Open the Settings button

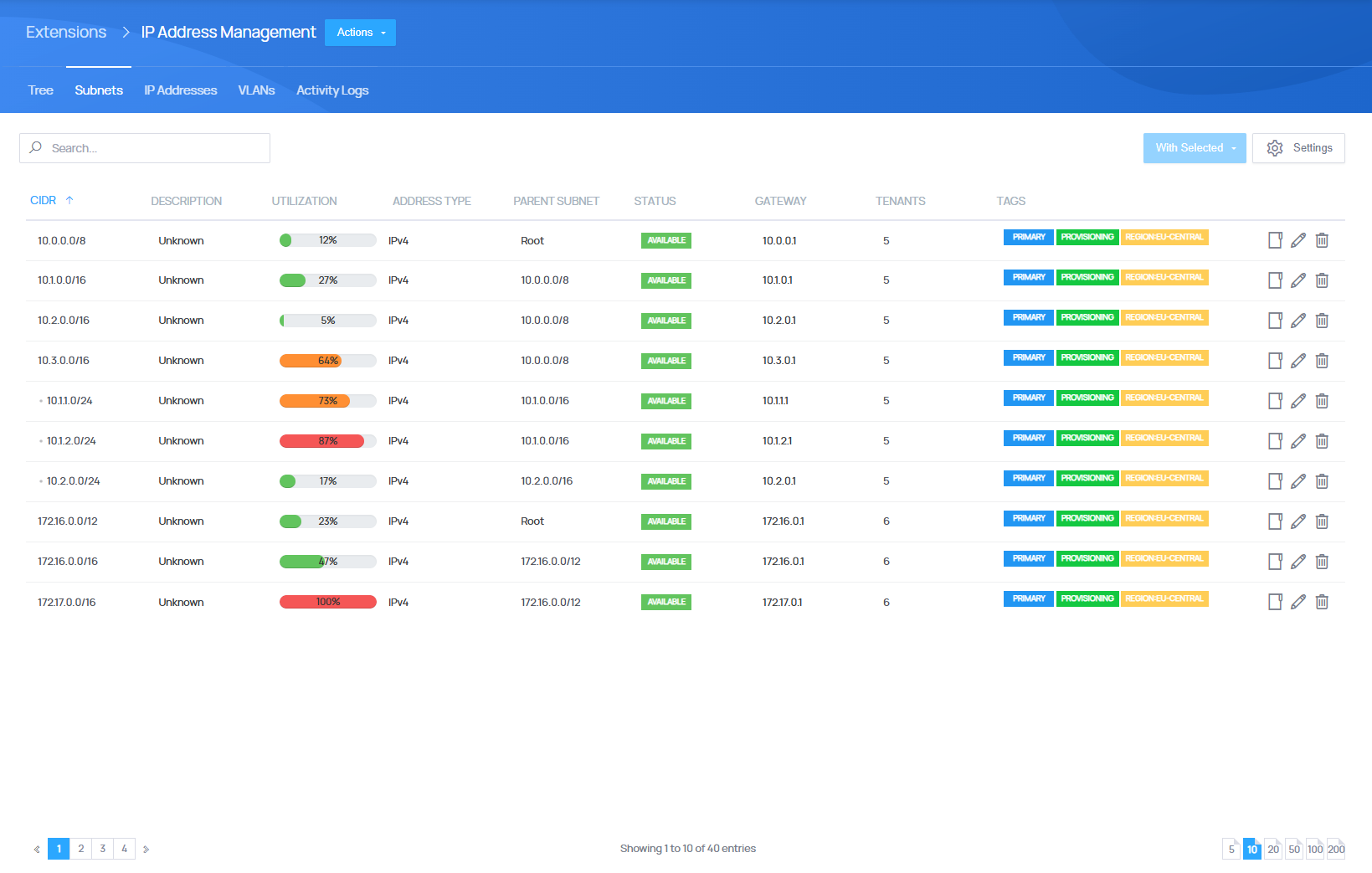(1298, 148)
